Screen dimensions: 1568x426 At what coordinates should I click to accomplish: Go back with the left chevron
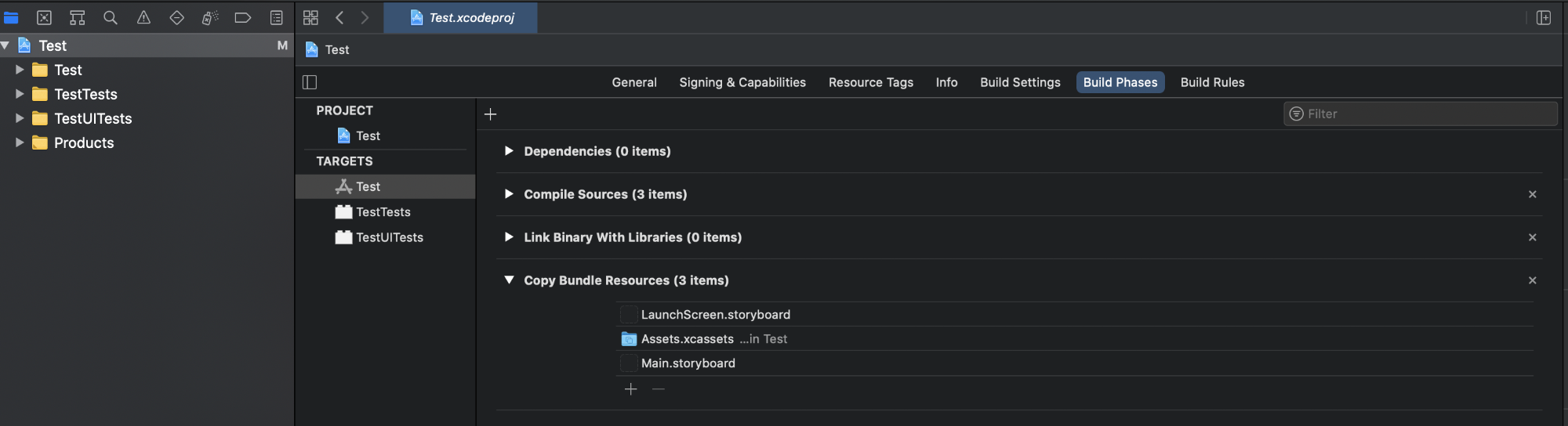point(339,17)
